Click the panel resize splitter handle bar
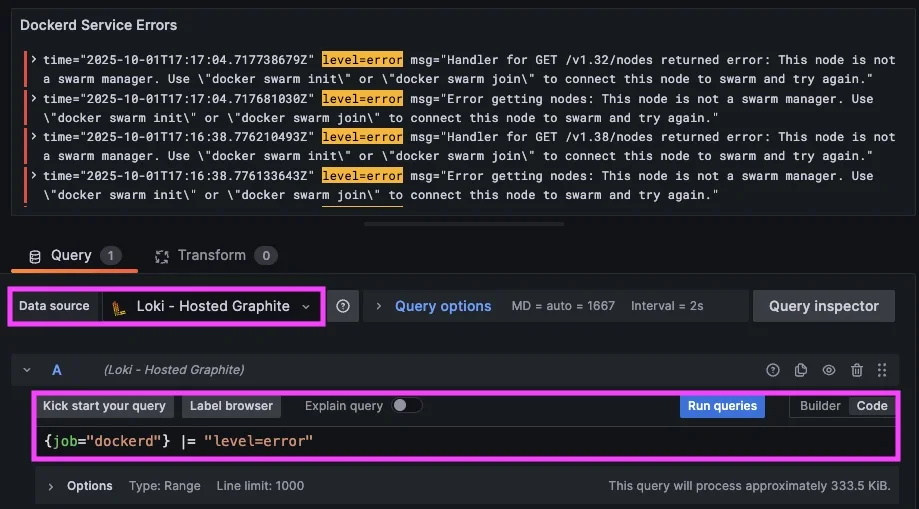This screenshot has height=509, width=919. (x=464, y=224)
